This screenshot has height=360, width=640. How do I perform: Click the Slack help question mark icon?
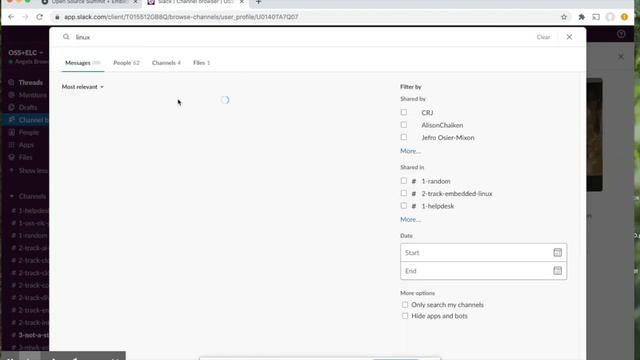click(621, 34)
